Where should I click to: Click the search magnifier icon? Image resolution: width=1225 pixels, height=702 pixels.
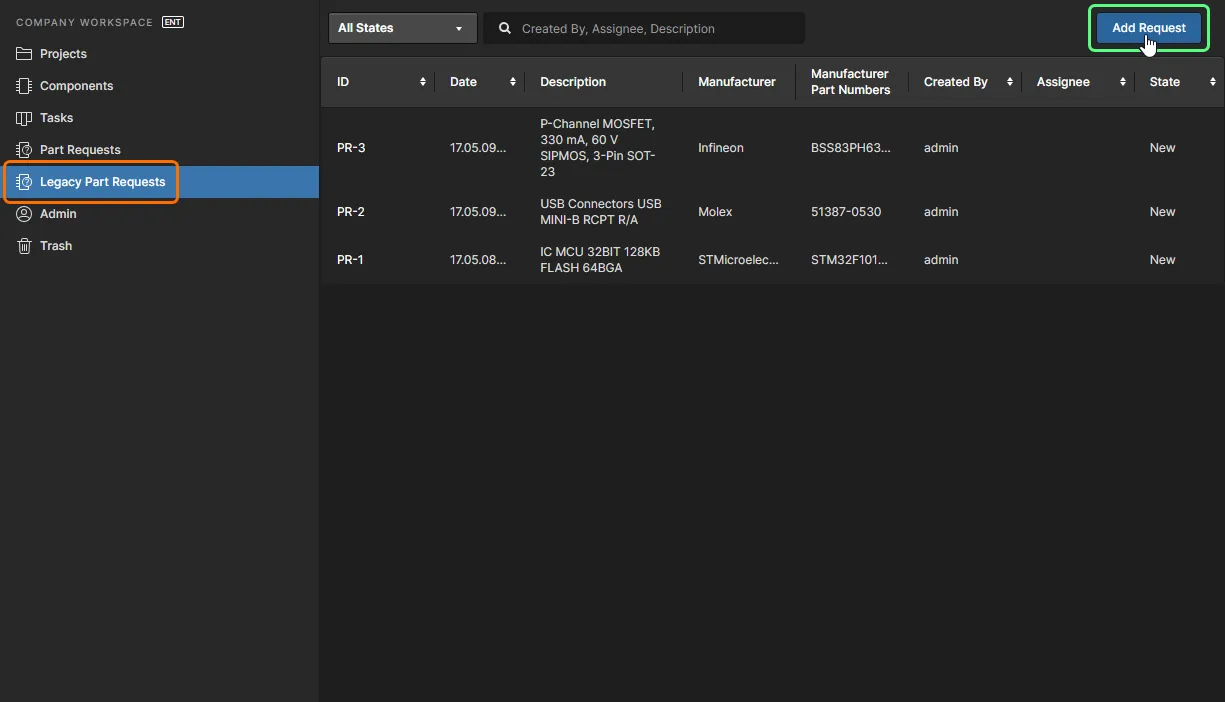(x=505, y=29)
